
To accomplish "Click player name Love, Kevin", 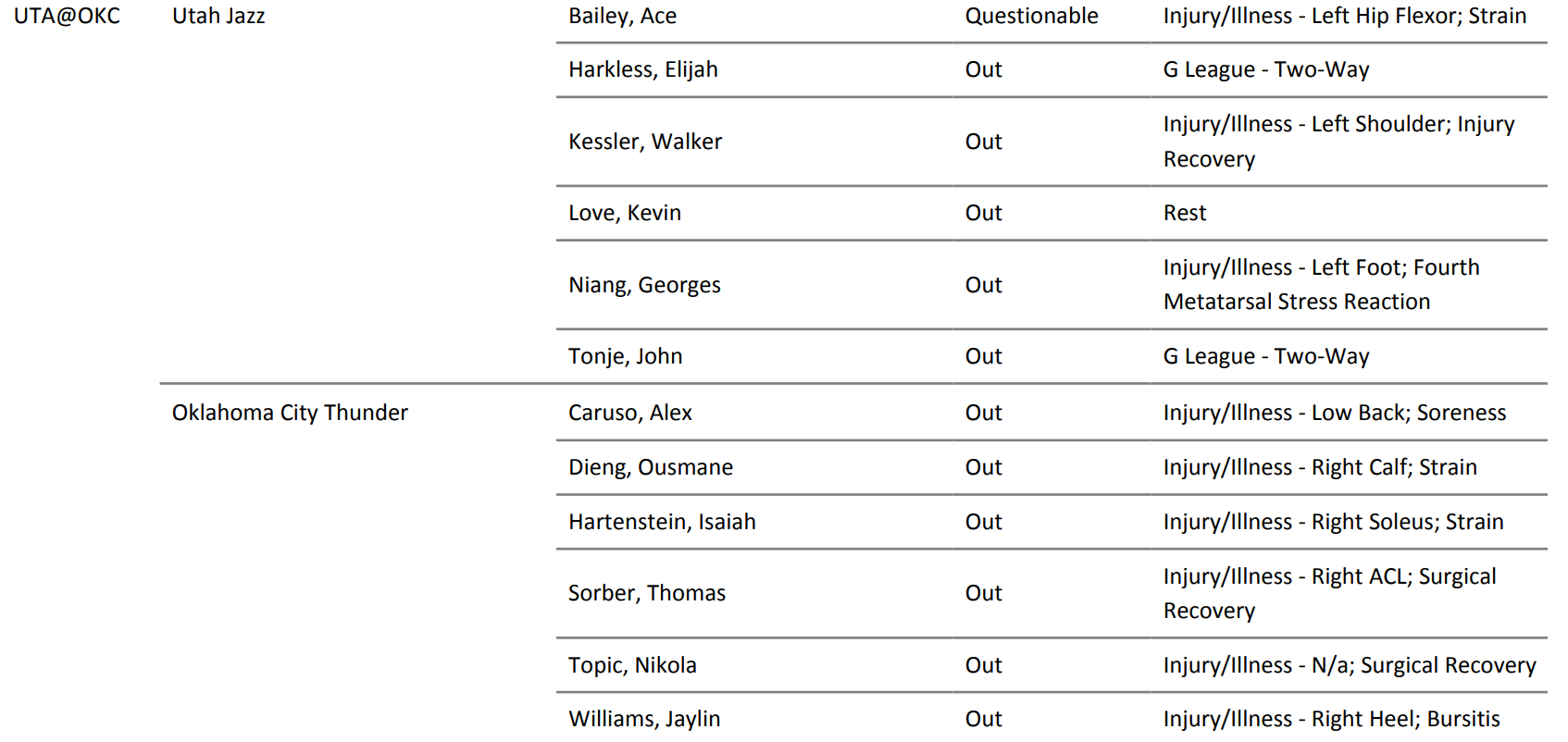I will (x=624, y=213).
